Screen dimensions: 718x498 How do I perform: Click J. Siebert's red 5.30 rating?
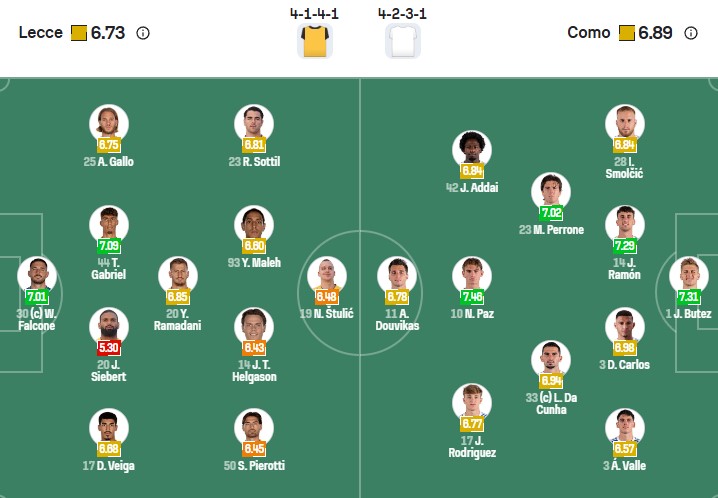109,348
